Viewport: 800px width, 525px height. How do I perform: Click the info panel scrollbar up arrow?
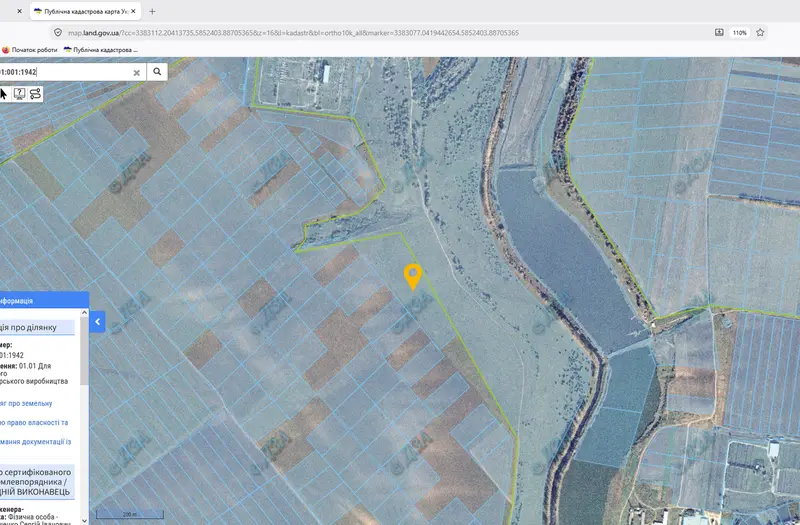coord(84,312)
